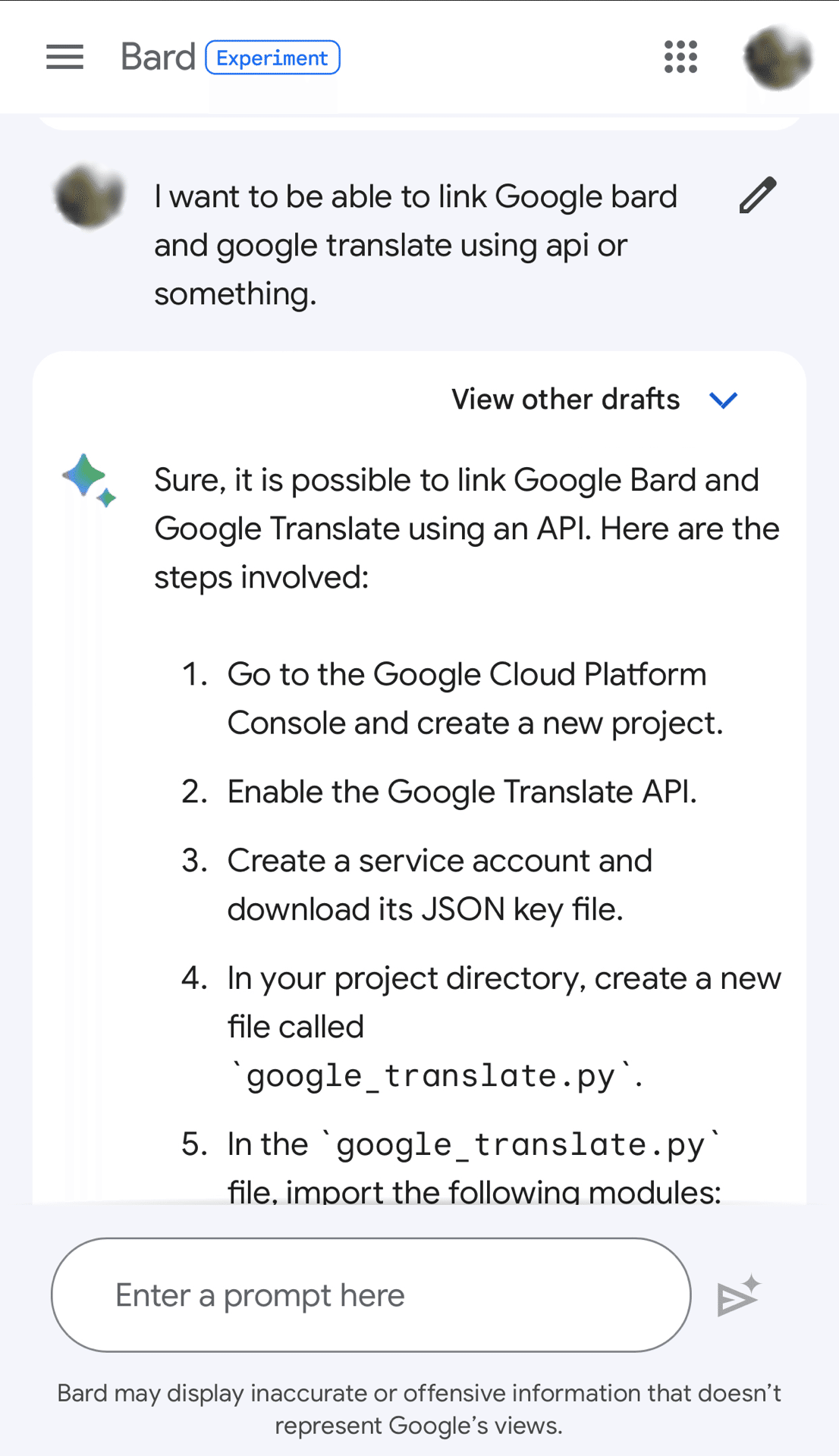Click the user avatar beside the prompt
The width and height of the screenshot is (839, 1456).
[90, 196]
